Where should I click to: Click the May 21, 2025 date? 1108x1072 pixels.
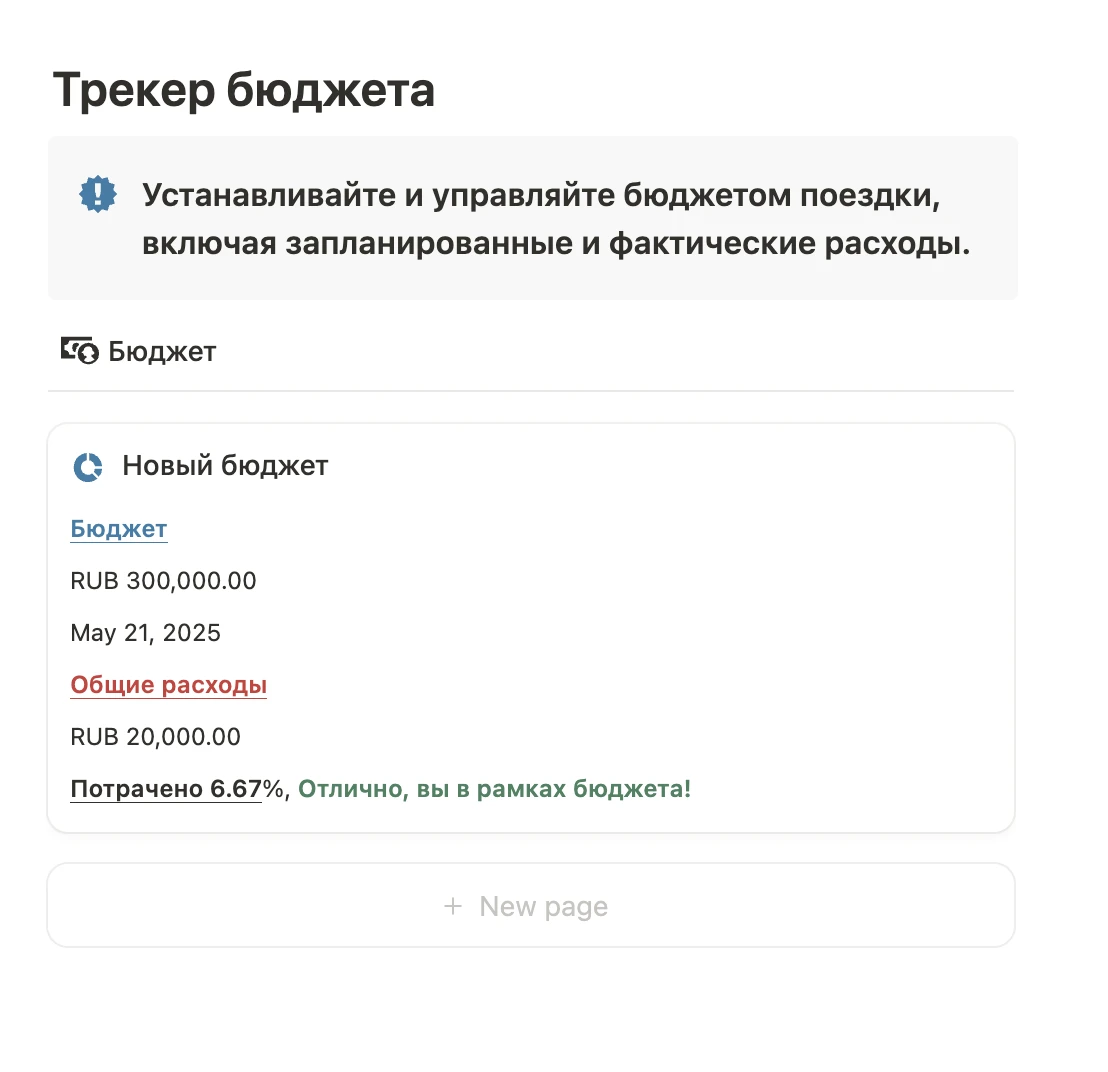click(145, 633)
